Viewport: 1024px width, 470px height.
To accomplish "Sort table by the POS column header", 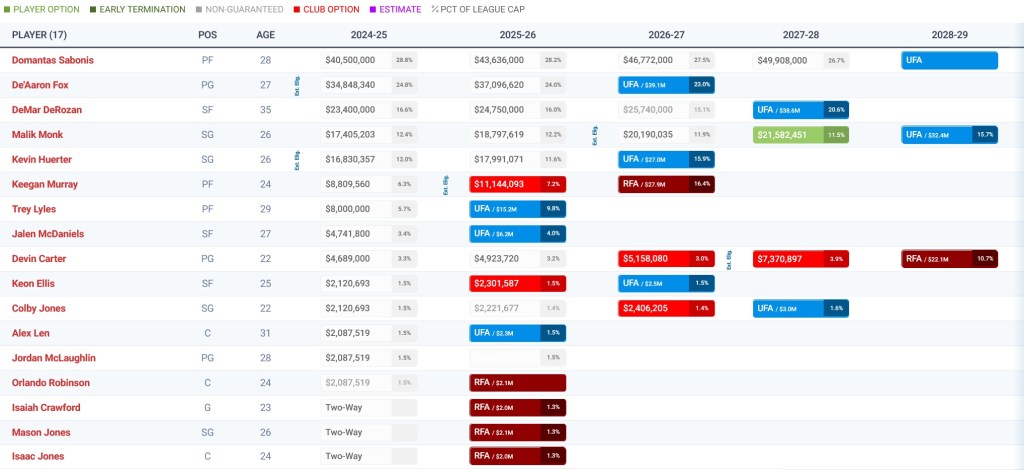I will click(206, 35).
